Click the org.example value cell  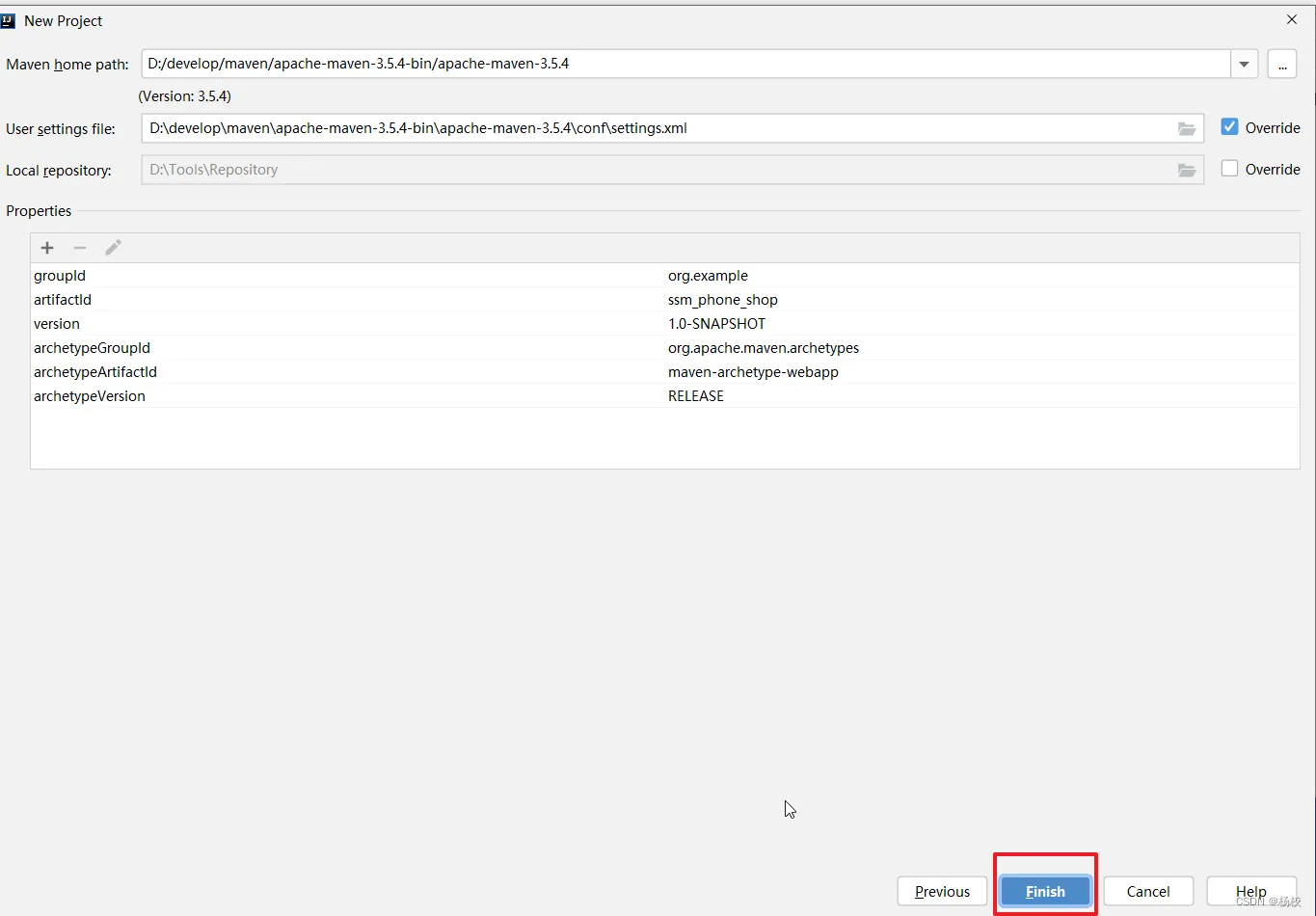(708, 276)
